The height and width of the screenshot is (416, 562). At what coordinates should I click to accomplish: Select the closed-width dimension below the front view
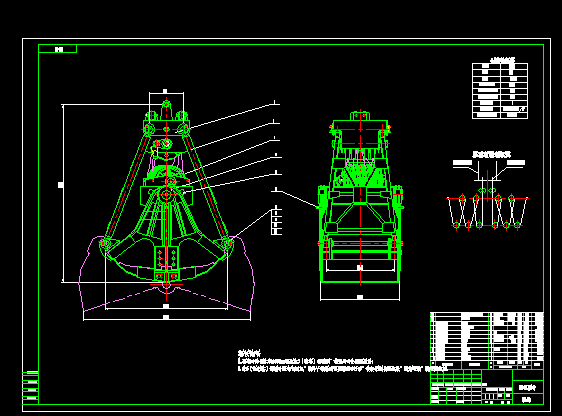pos(166,306)
